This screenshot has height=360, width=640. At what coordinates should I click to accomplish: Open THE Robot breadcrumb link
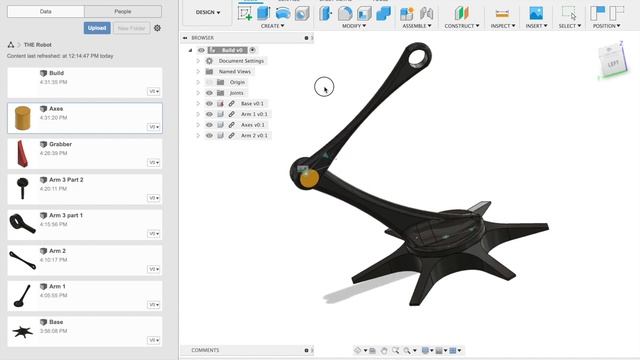[38, 45]
